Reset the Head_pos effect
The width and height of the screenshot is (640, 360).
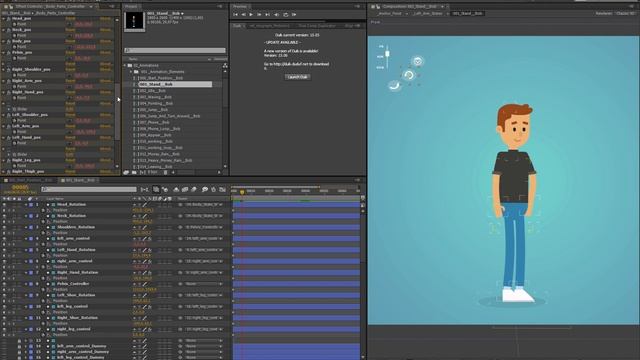click(x=71, y=19)
